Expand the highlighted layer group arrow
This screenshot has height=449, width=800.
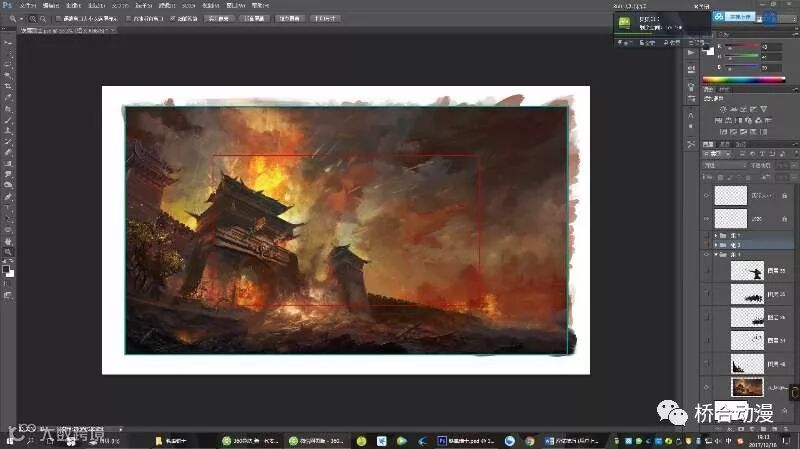click(x=716, y=245)
